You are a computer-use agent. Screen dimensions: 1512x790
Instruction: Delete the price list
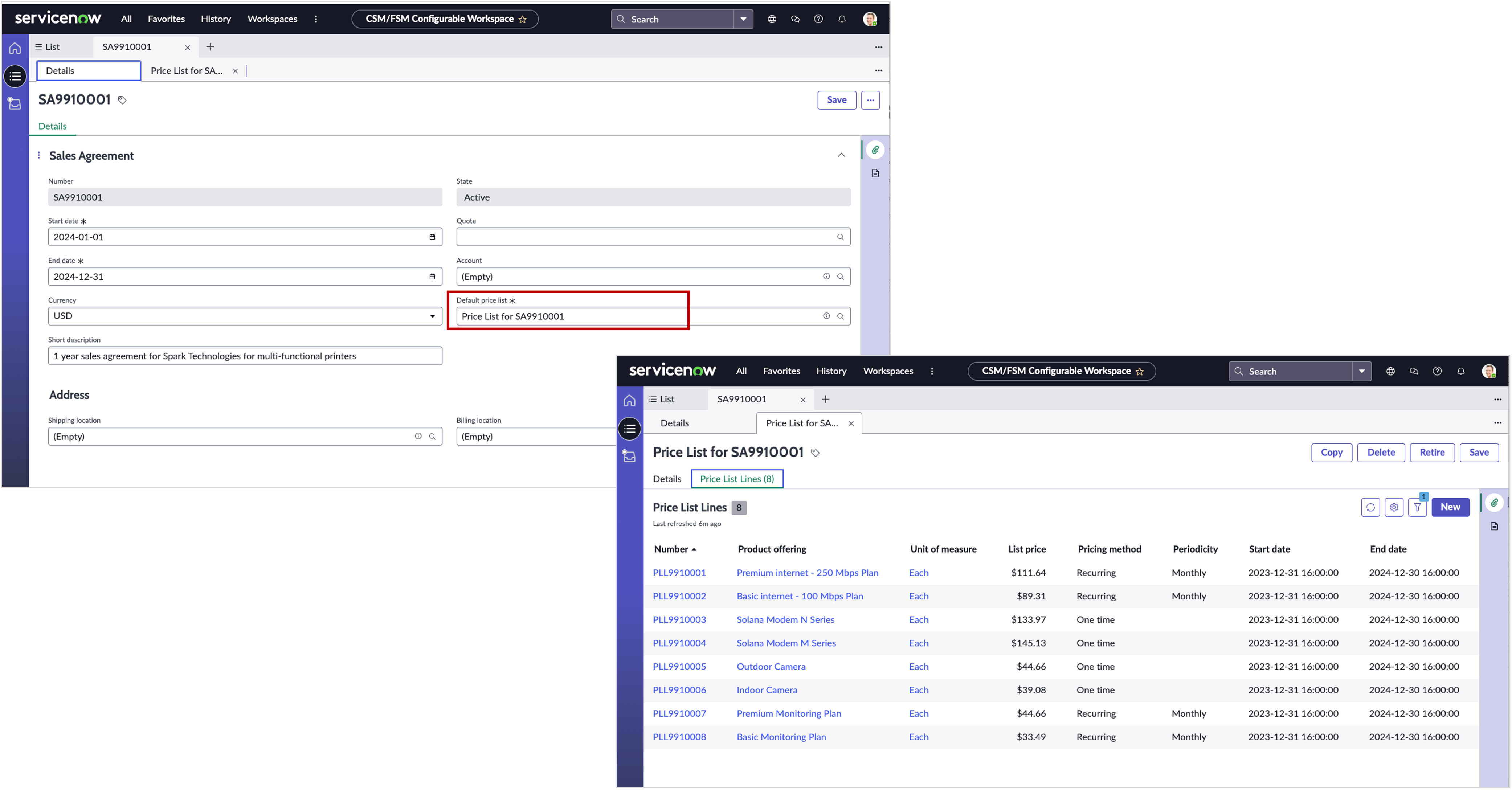(x=1381, y=453)
